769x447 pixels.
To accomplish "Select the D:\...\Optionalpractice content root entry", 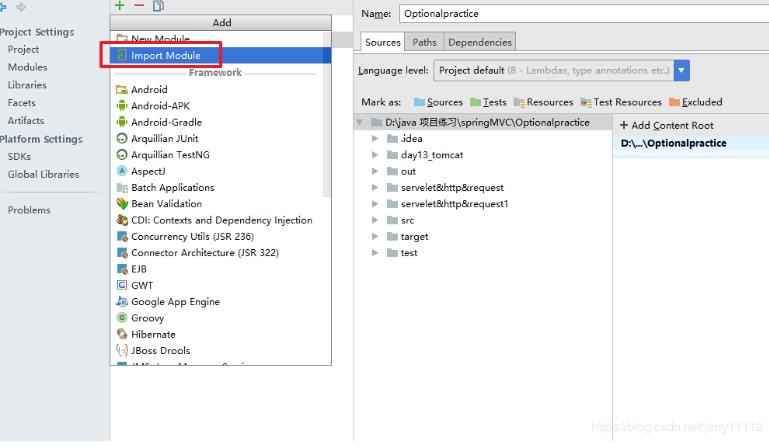I will click(x=673, y=143).
